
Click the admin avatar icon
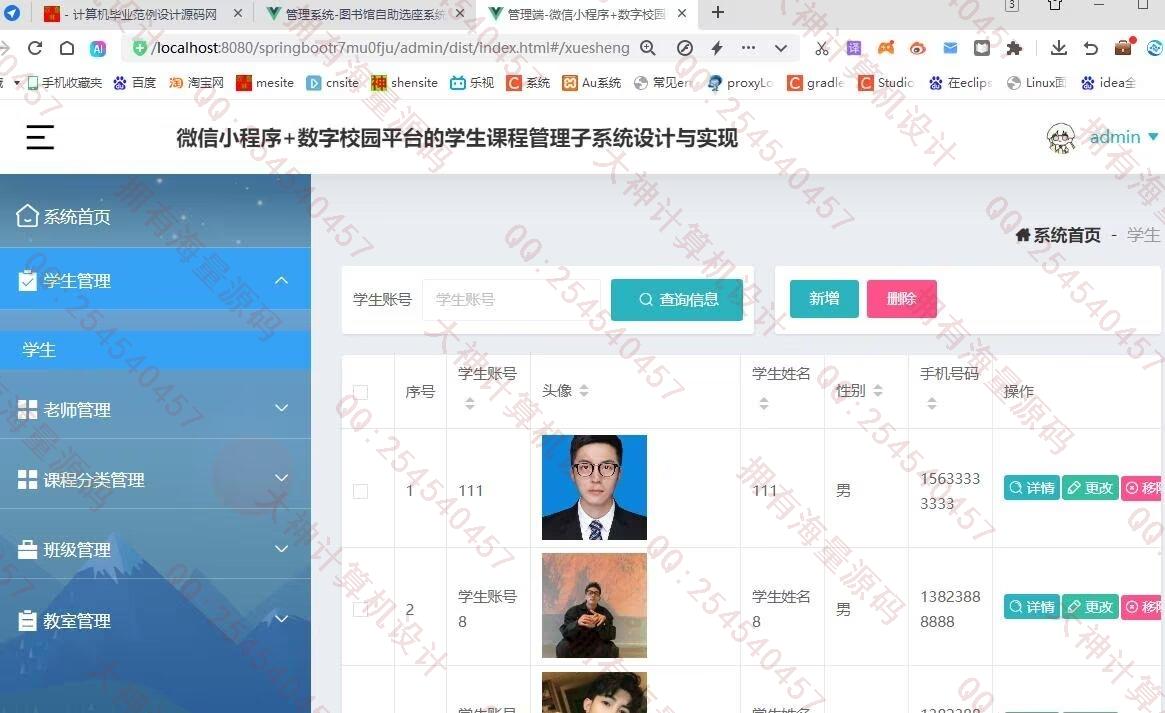(x=1061, y=138)
